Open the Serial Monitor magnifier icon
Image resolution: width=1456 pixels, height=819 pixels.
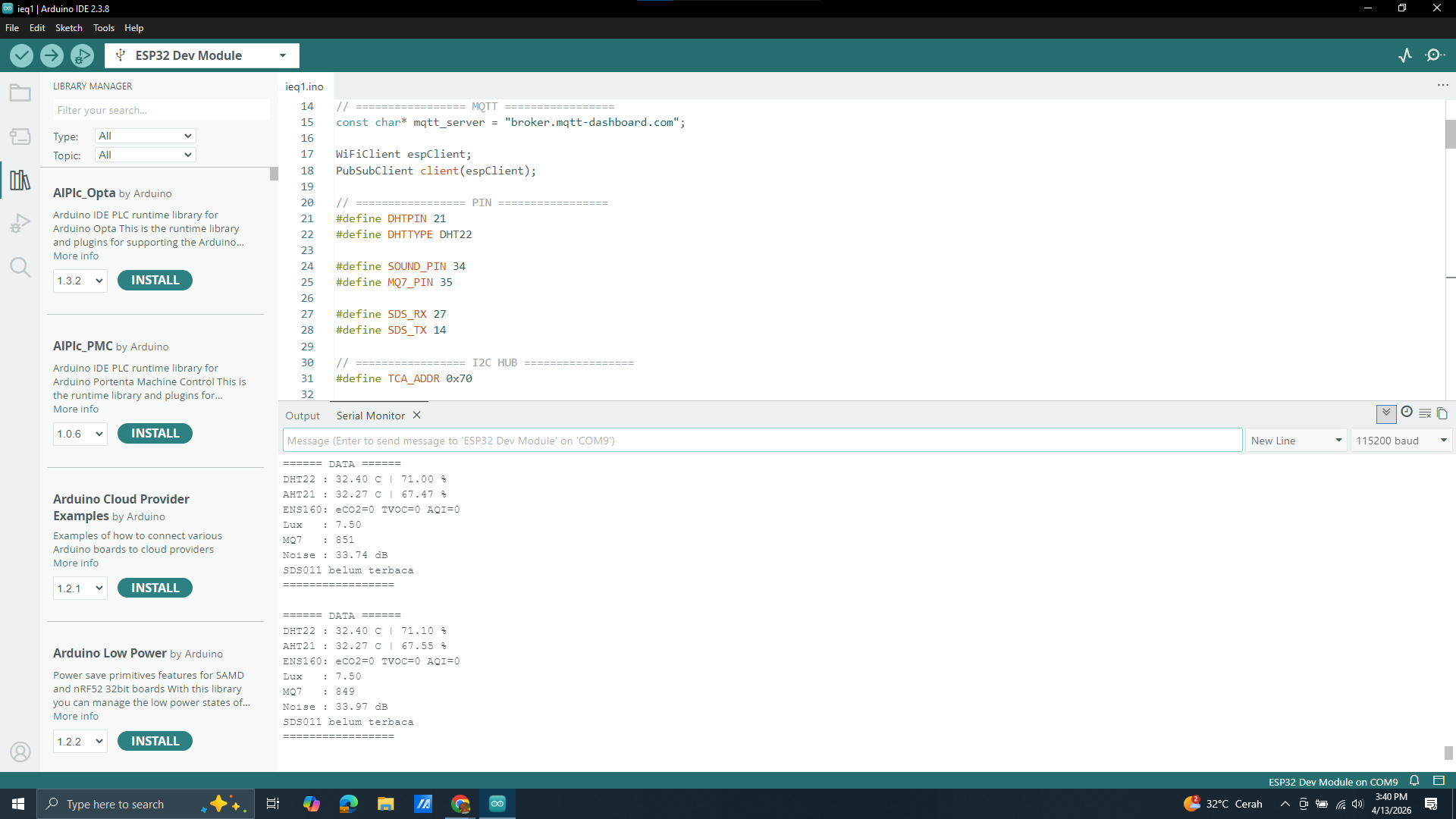[x=1435, y=55]
